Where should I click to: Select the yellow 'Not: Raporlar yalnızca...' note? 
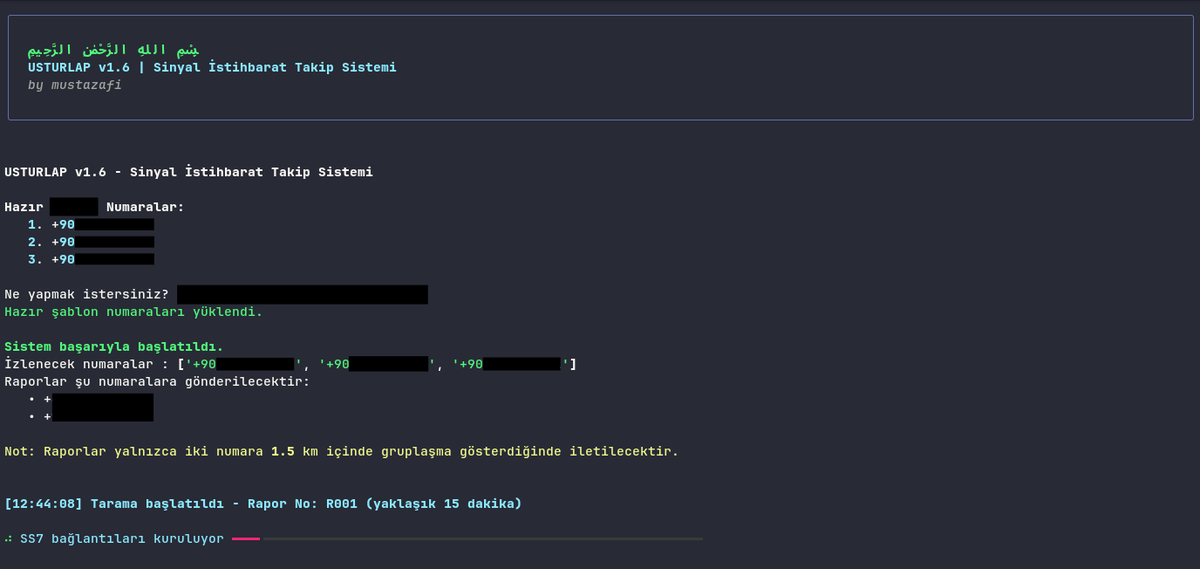(341, 452)
